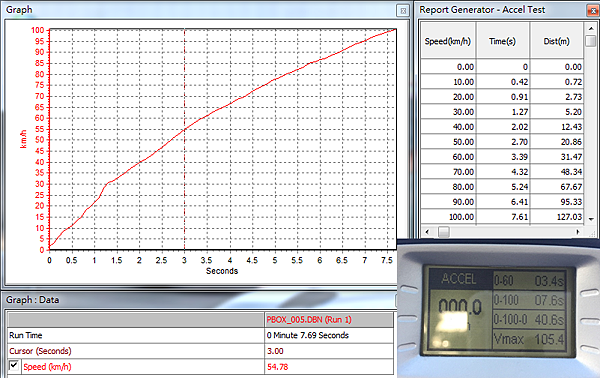Screen dimensions: 600x378
Task: Click the time cell 5.24
Action: tap(503, 187)
